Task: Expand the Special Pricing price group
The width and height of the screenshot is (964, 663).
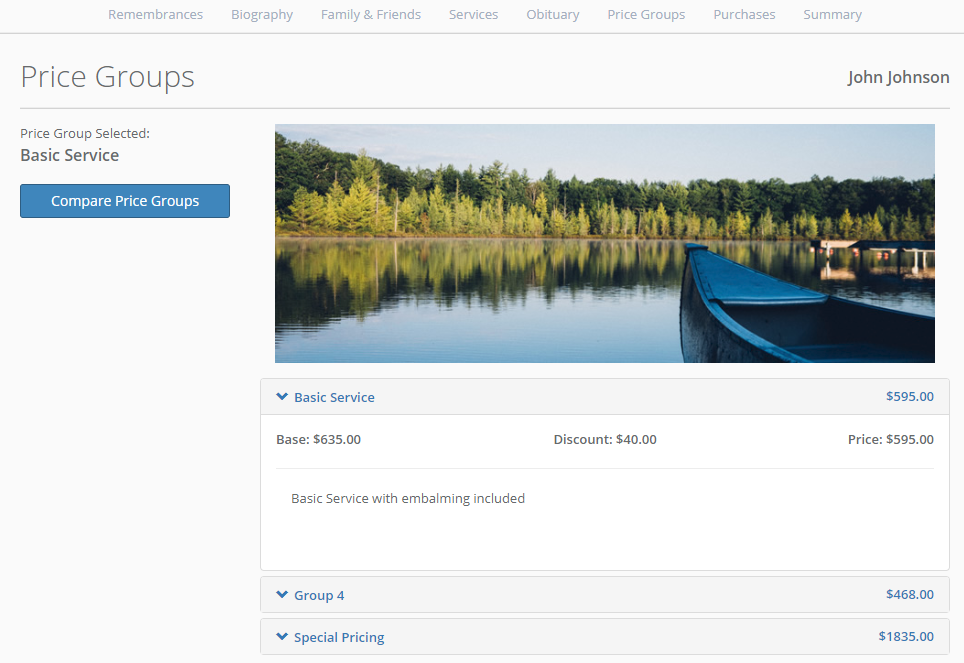Action: (x=339, y=637)
